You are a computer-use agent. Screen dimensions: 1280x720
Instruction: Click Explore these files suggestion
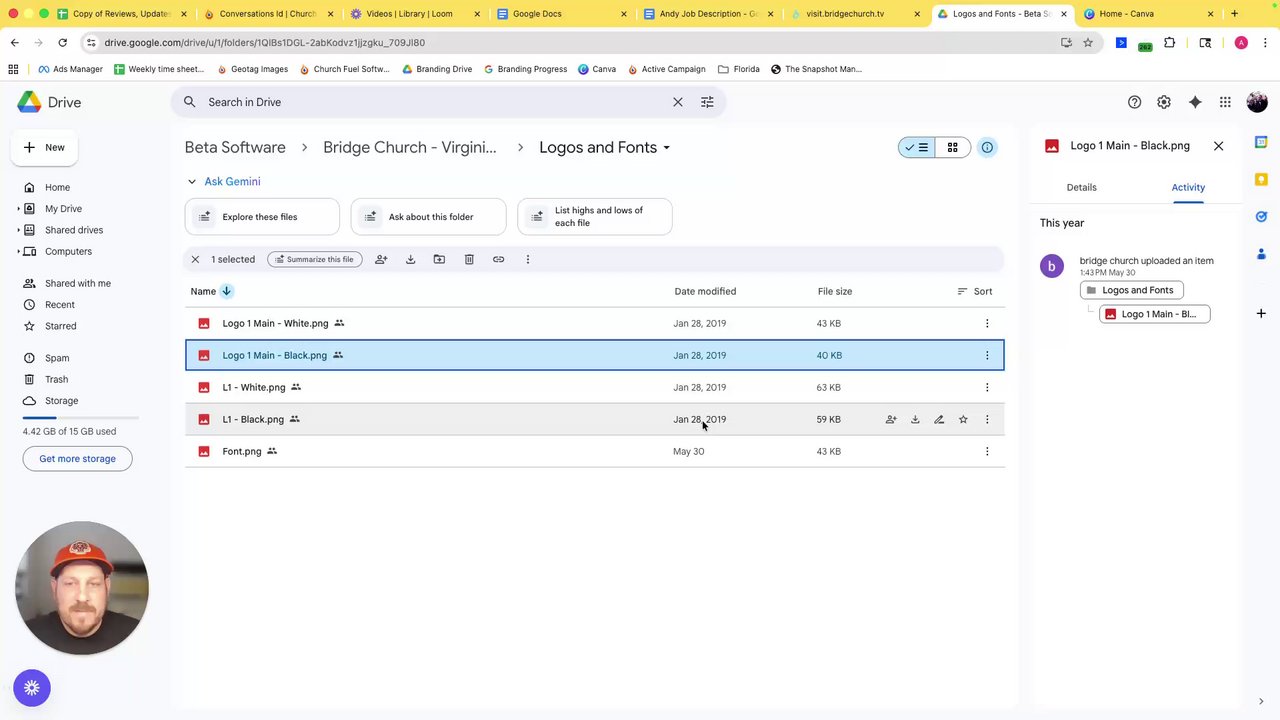(262, 217)
